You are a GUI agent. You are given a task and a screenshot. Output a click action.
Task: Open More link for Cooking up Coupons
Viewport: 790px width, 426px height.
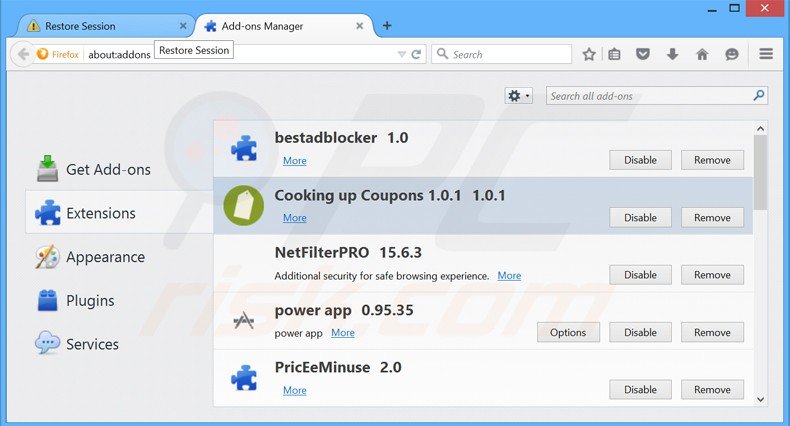coord(295,218)
